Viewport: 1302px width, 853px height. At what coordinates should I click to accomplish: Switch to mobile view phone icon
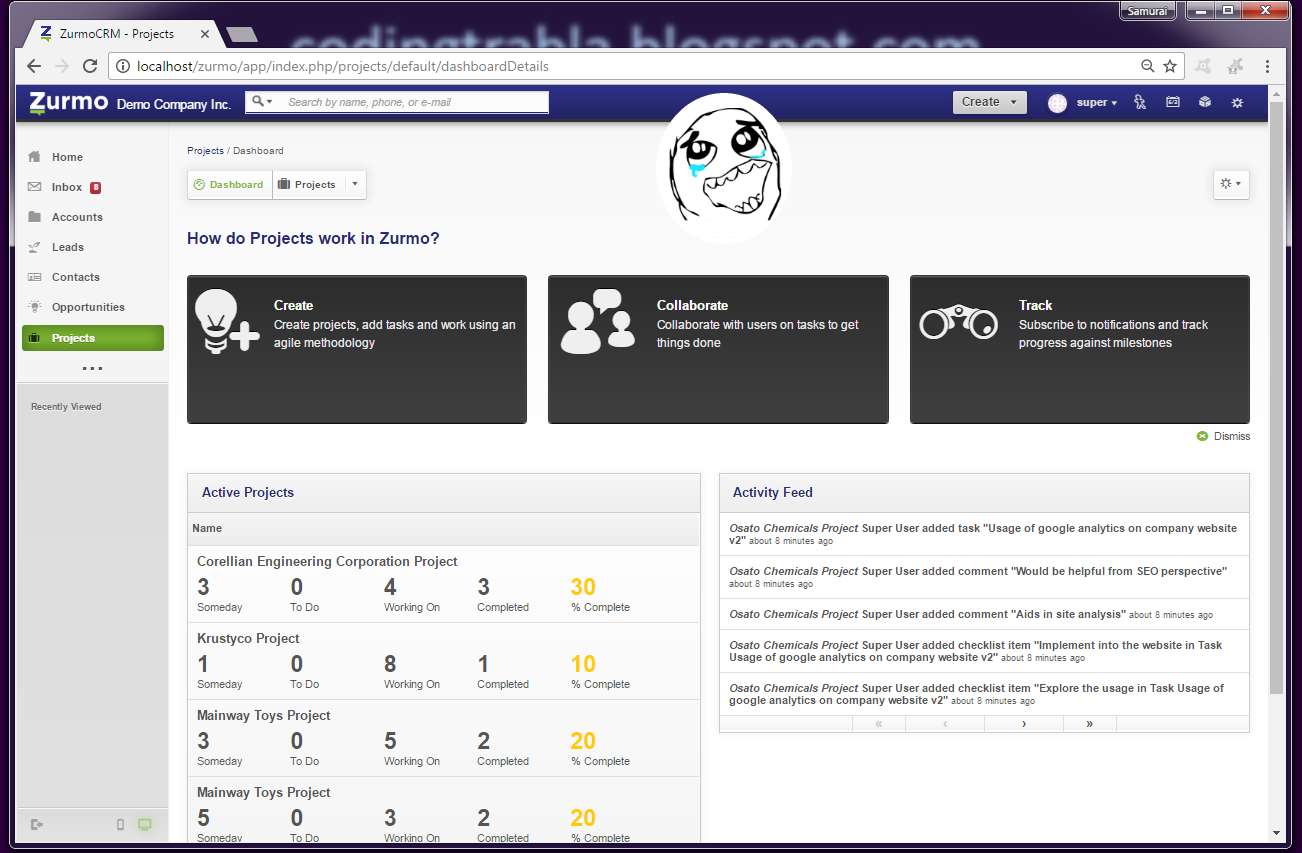[x=120, y=824]
